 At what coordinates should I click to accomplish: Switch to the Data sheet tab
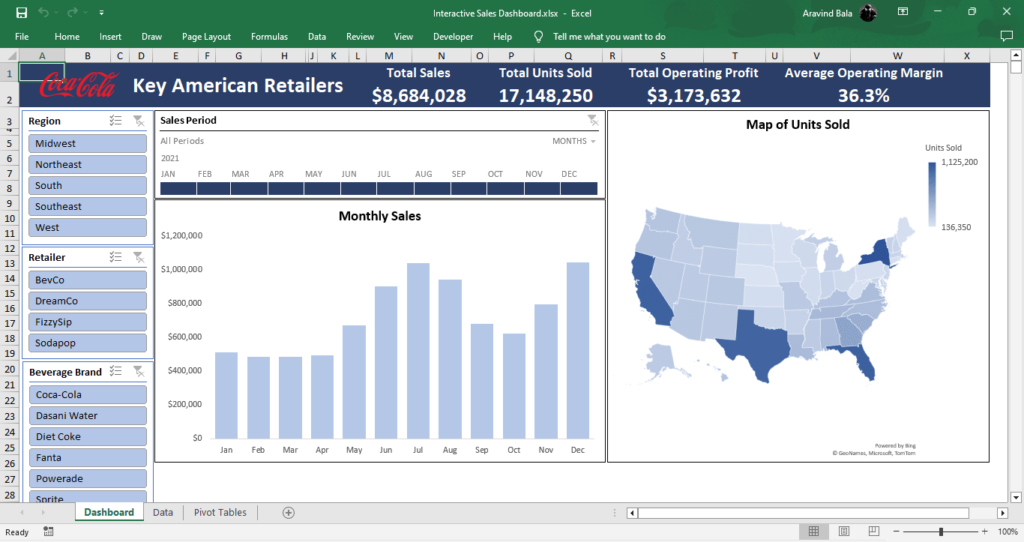163,513
